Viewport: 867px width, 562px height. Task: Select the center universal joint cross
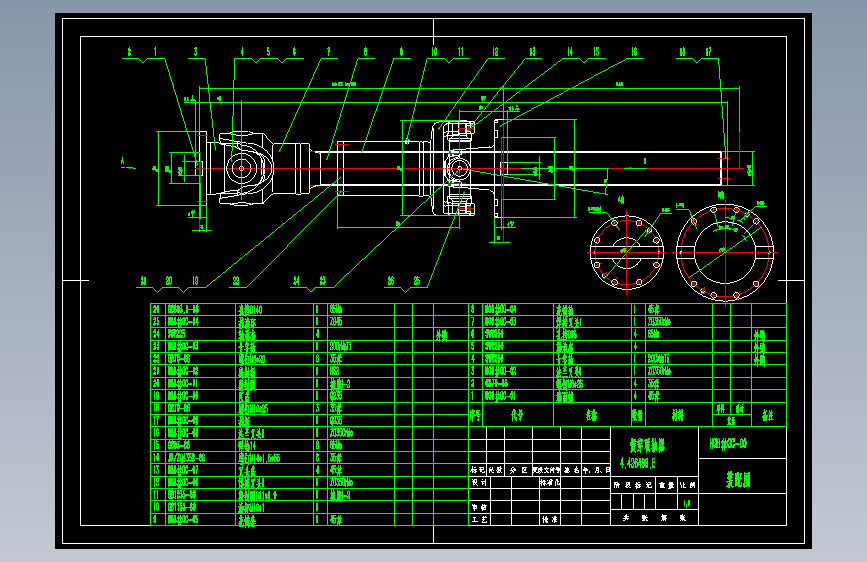[x=458, y=168]
